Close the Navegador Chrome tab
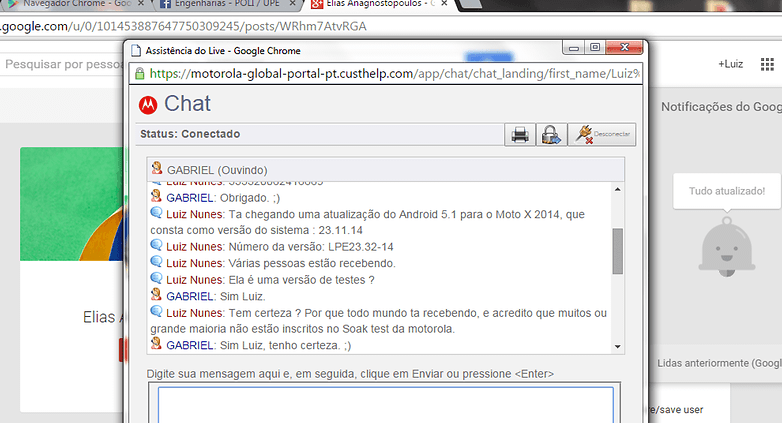 click(x=140, y=3)
